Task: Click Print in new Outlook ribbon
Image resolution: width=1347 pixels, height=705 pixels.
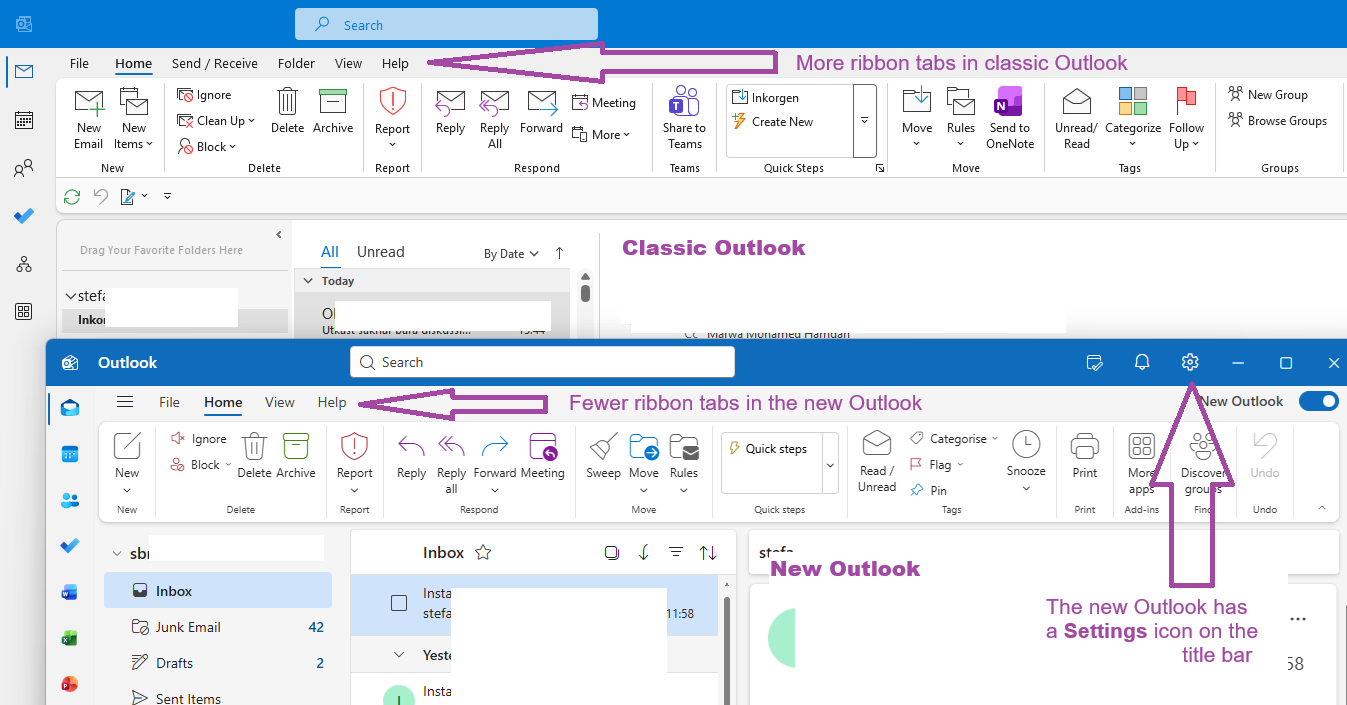Action: 1084,456
